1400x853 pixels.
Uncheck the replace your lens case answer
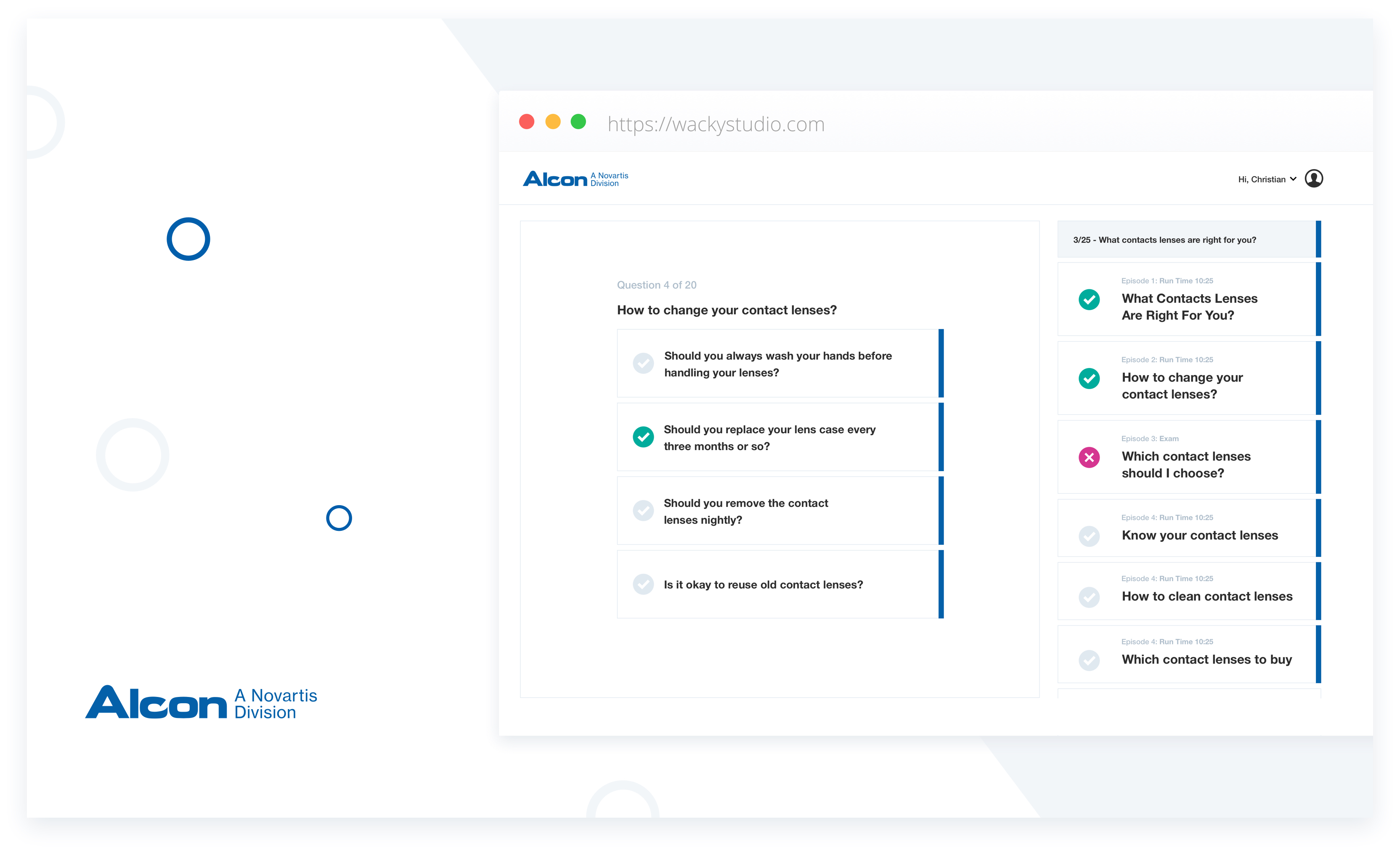point(643,437)
